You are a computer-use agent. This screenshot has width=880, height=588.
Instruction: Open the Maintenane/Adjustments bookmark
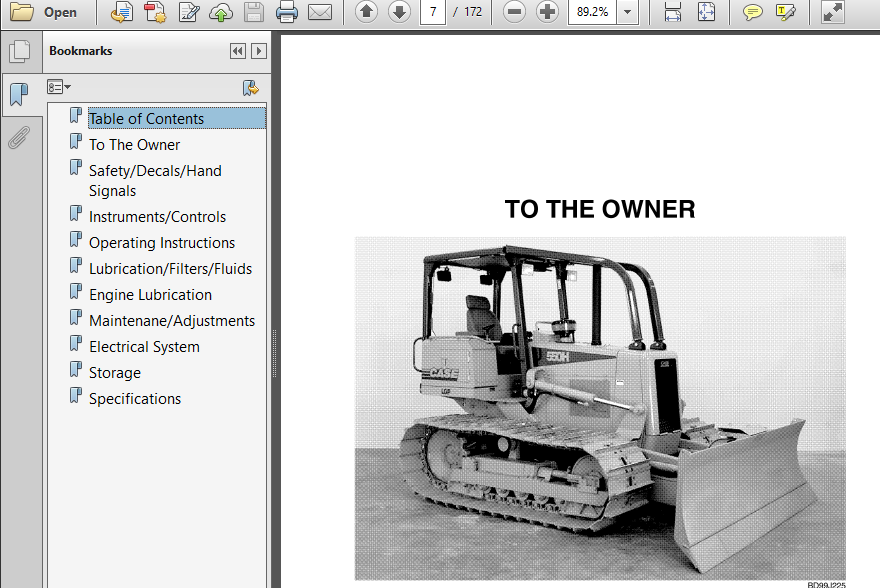[x=172, y=321]
